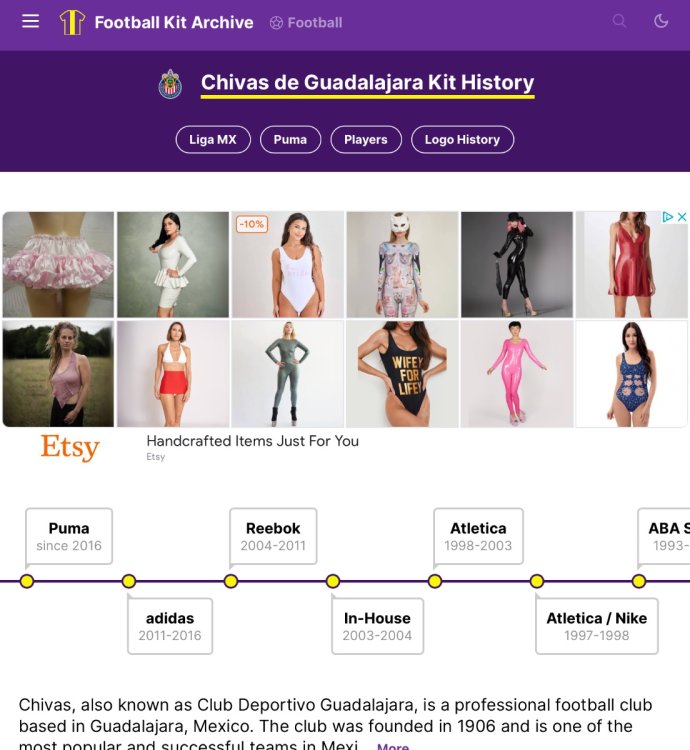690x750 pixels.
Task: Open the search magnifier icon
Action: 619,21
